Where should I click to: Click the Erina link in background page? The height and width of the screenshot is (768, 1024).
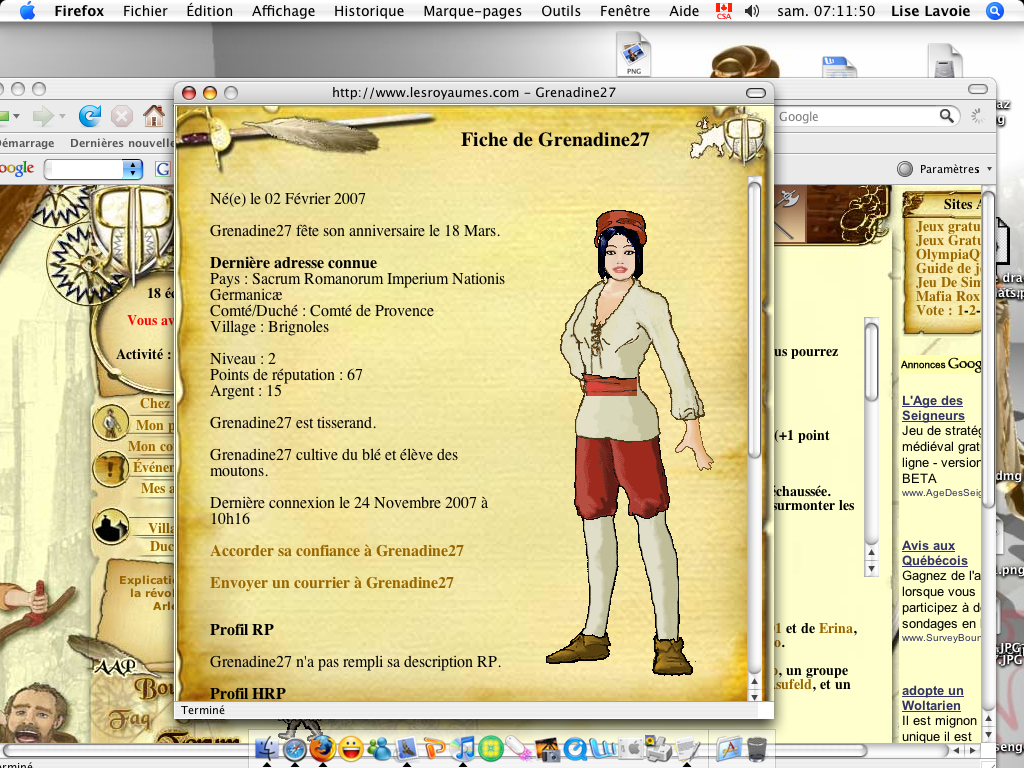836,628
